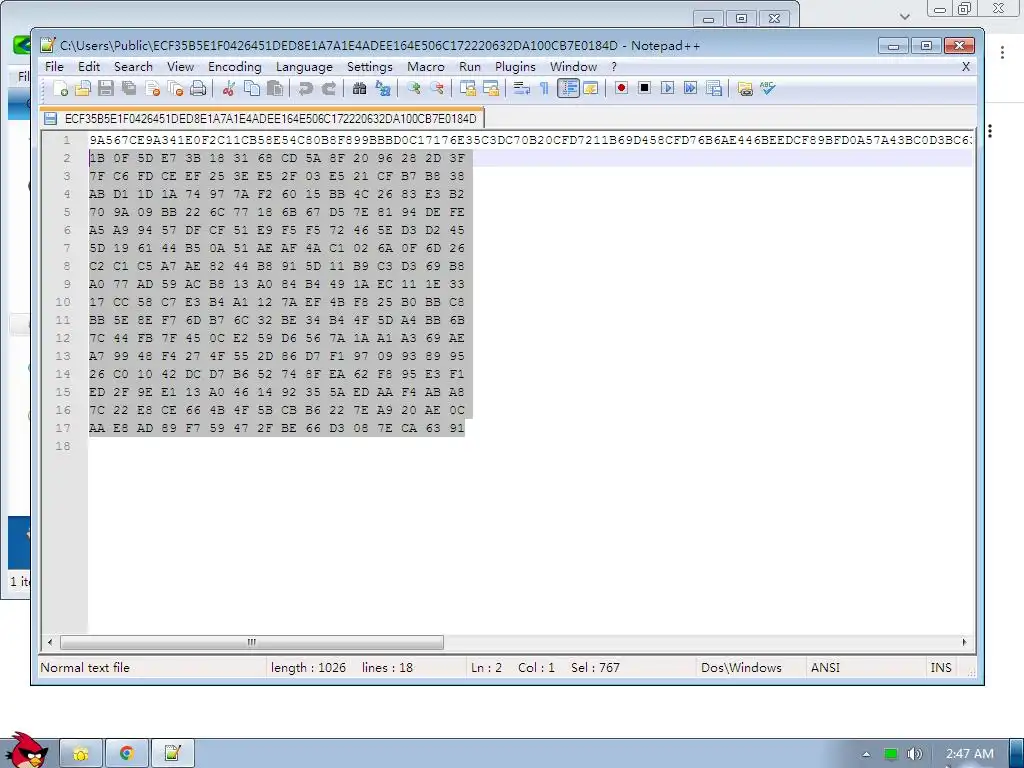Toggle word wrap in the toolbar
Image resolution: width=1024 pixels, height=768 pixels.
pyautogui.click(x=521, y=88)
